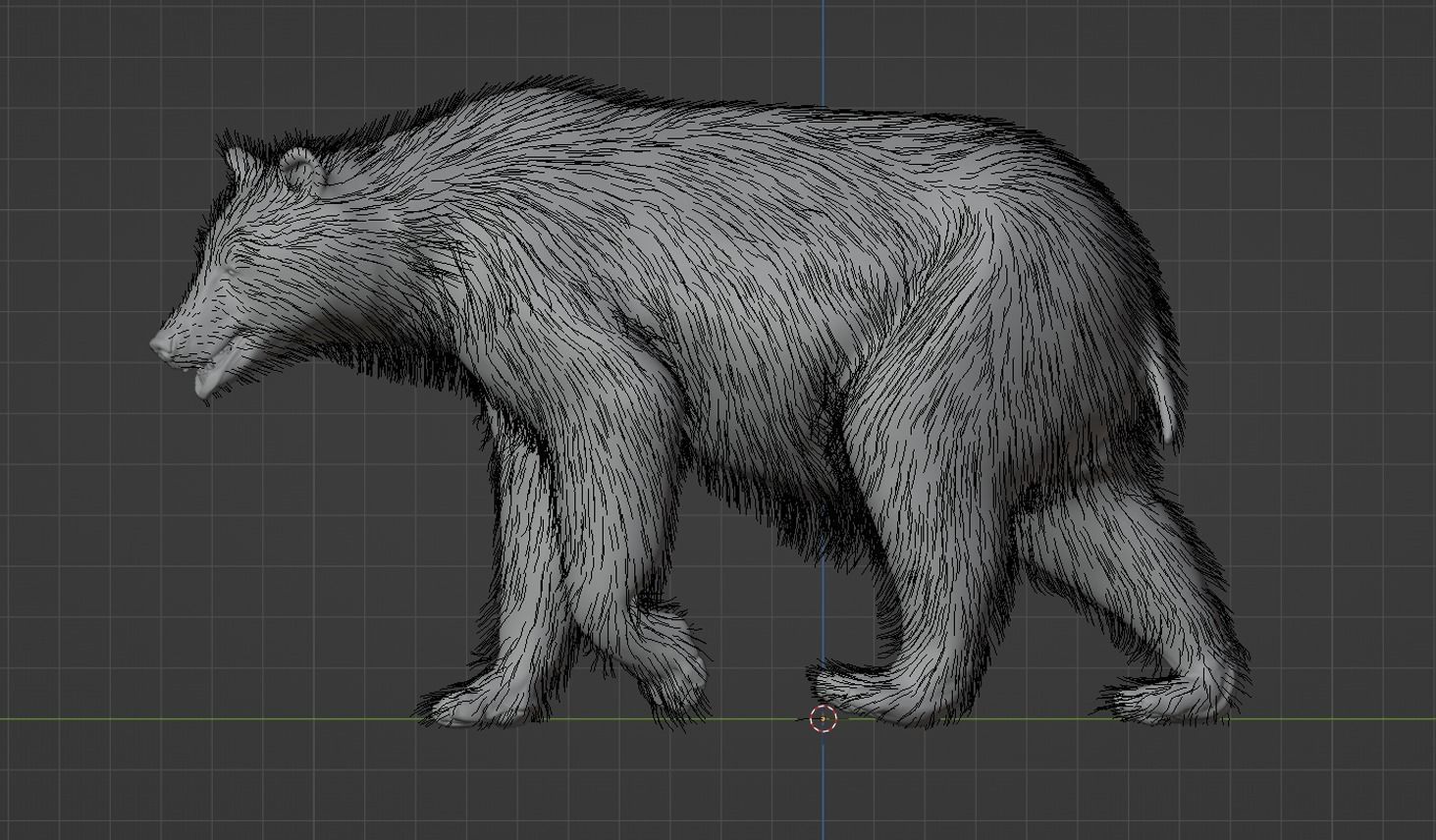
Task: Click the bear's nose tip
Action: [159, 343]
